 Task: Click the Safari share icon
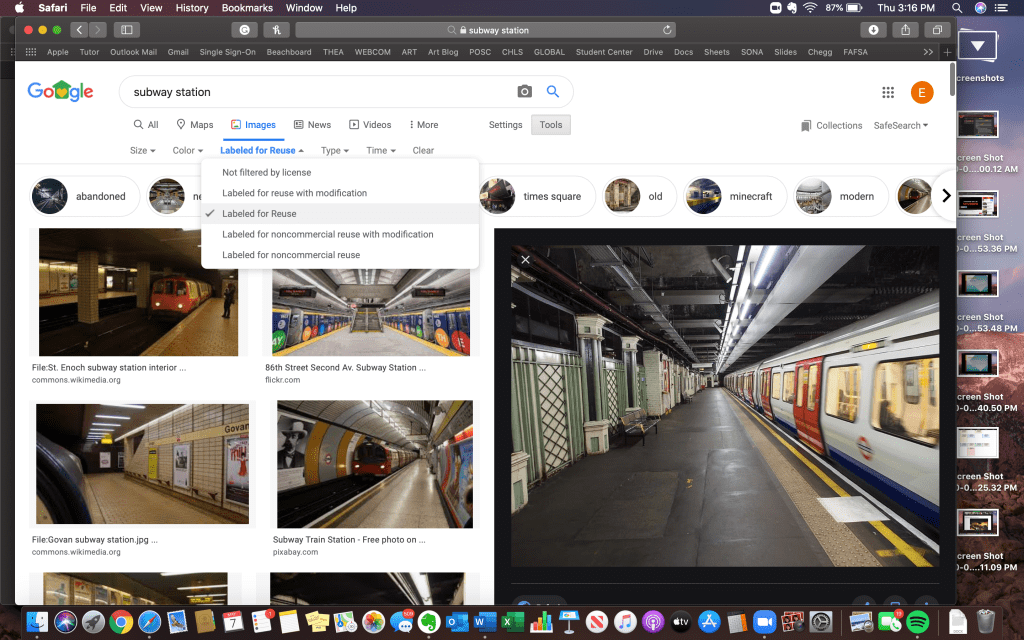tap(905, 30)
